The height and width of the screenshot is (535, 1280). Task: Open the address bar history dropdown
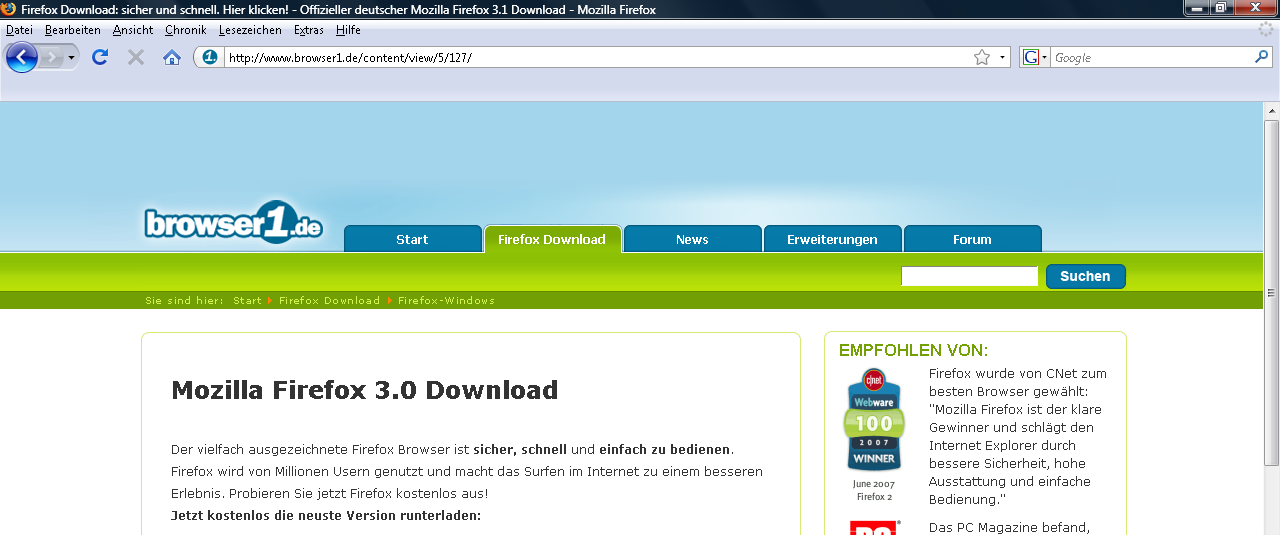coord(1002,57)
